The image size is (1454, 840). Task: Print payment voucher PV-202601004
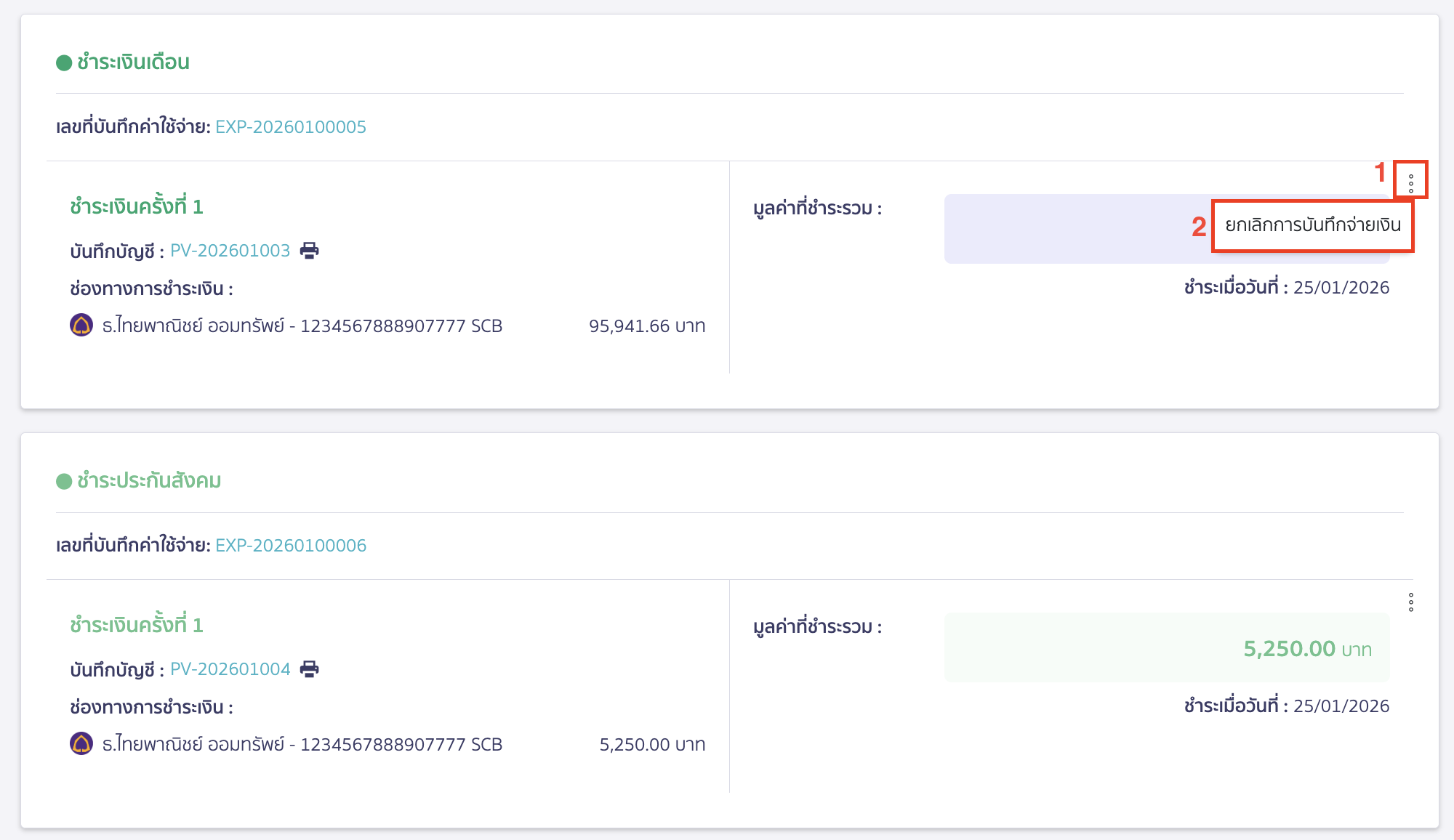tap(309, 669)
